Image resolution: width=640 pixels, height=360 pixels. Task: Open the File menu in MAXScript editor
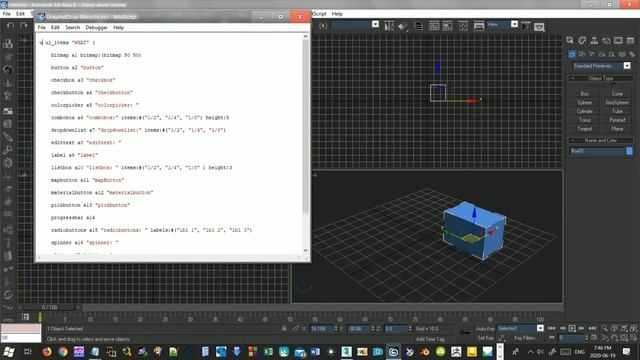tap(42, 27)
